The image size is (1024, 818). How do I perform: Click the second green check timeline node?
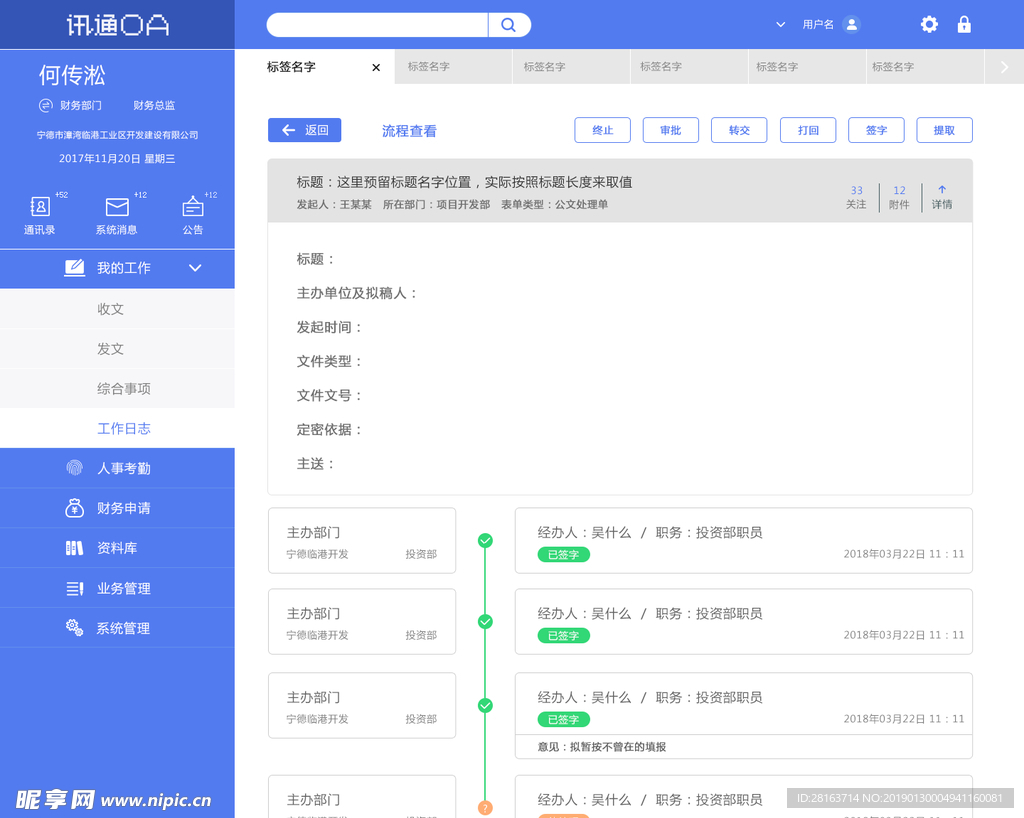485,621
